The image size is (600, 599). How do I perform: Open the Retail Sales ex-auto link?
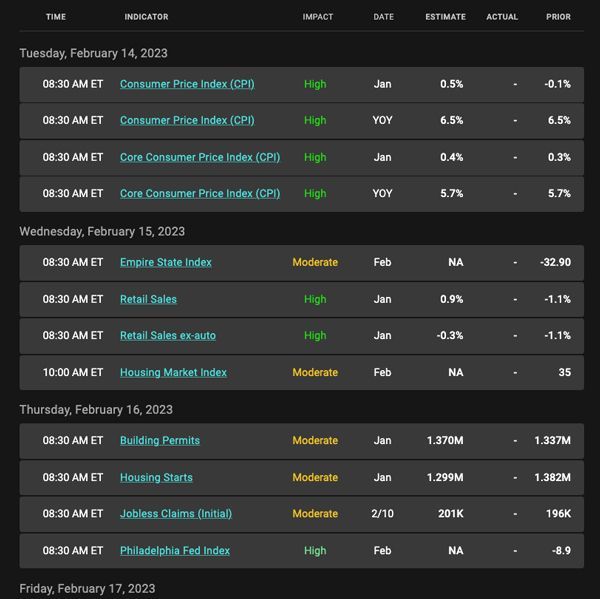(x=168, y=336)
